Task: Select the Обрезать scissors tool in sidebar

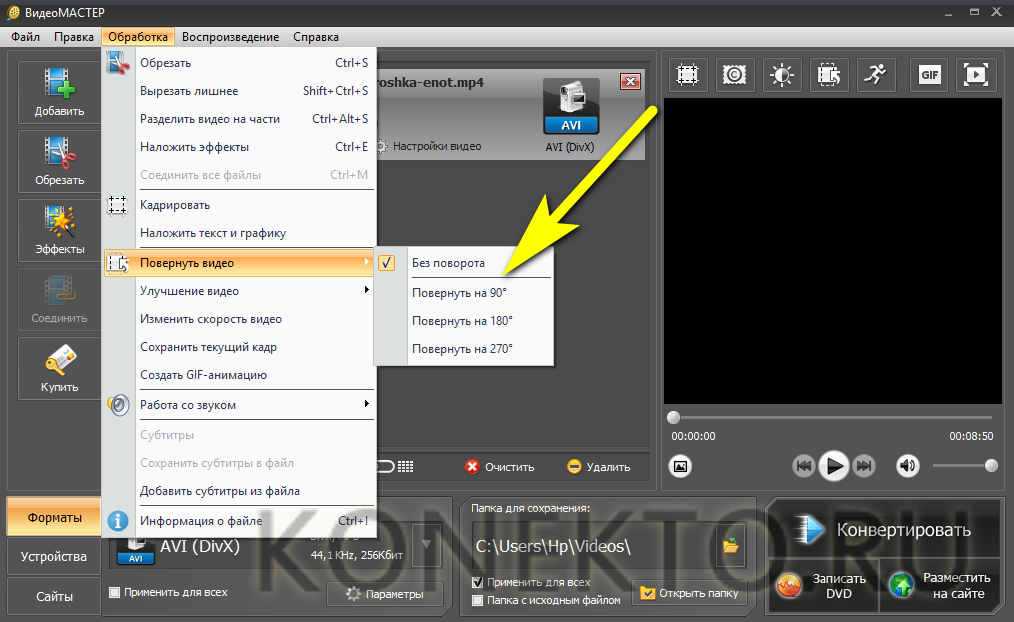Action: point(59,161)
